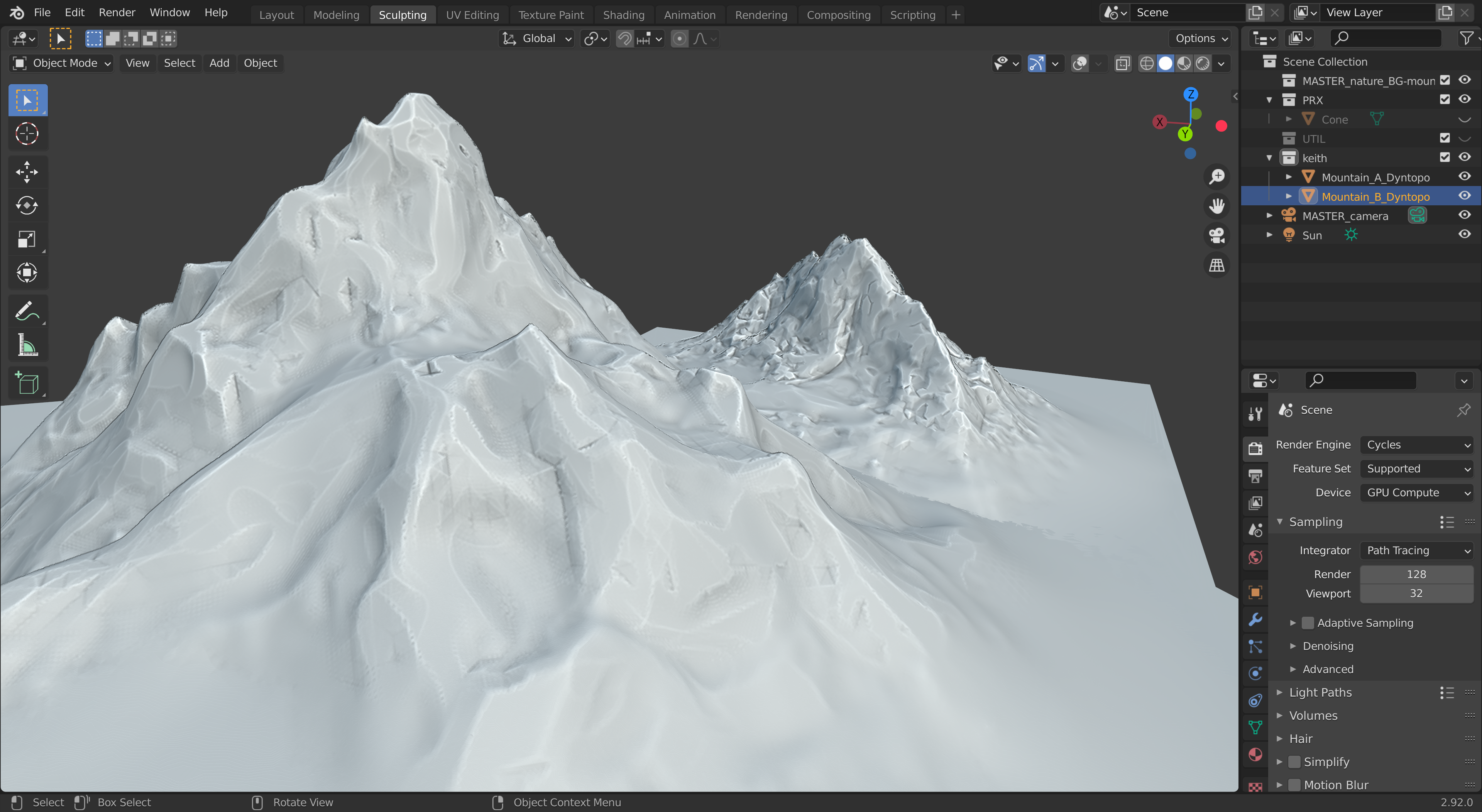1482x812 pixels.
Task: Open the Render menu
Action: tap(117, 13)
